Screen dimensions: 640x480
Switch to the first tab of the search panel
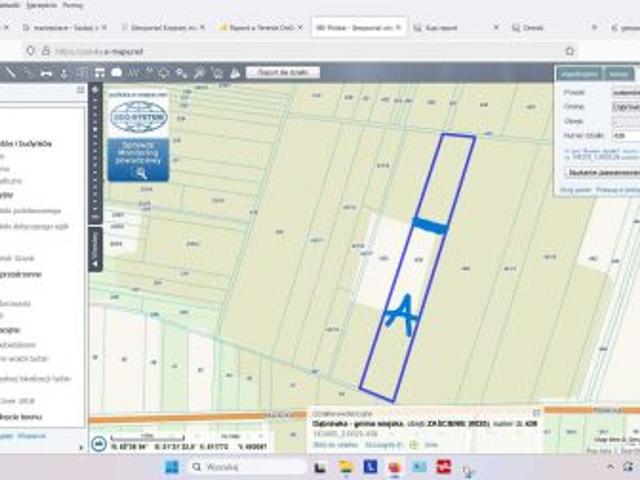(578, 74)
